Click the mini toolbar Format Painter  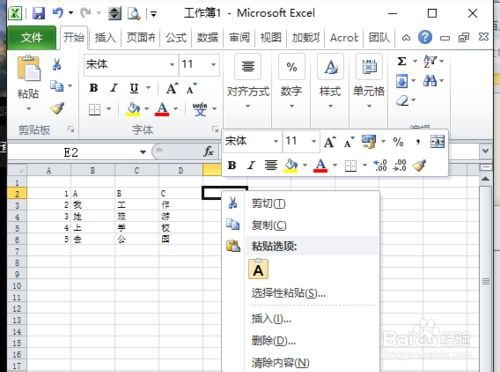click(x=419, y=165)
